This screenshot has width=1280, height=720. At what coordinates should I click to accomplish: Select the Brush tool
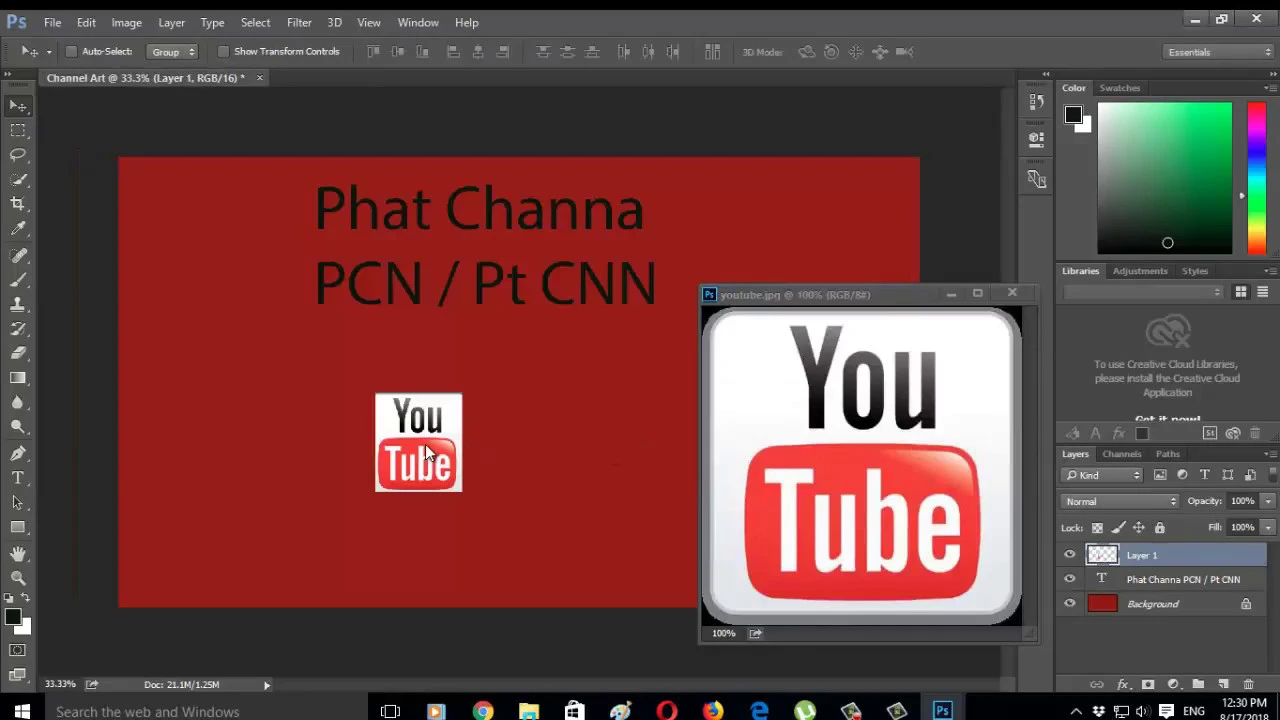point(18,279)
